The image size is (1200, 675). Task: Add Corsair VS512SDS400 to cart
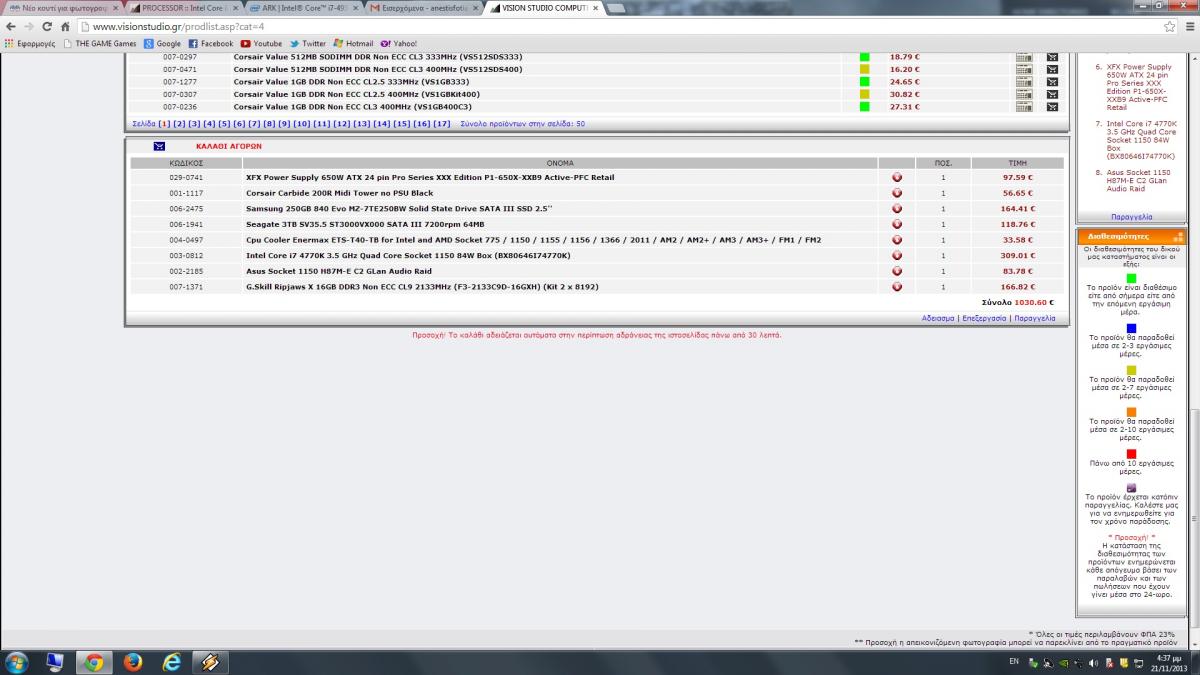(x=1052, y=69)
